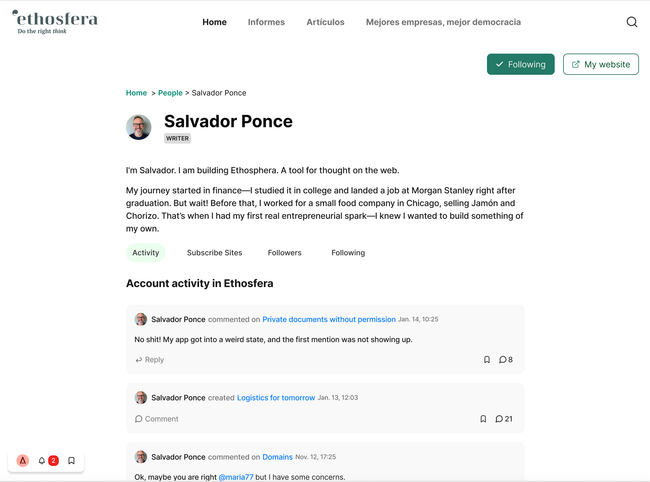Select the Following profile tab
The width and height of the screenshot is (650, 482).
point(348,253)
